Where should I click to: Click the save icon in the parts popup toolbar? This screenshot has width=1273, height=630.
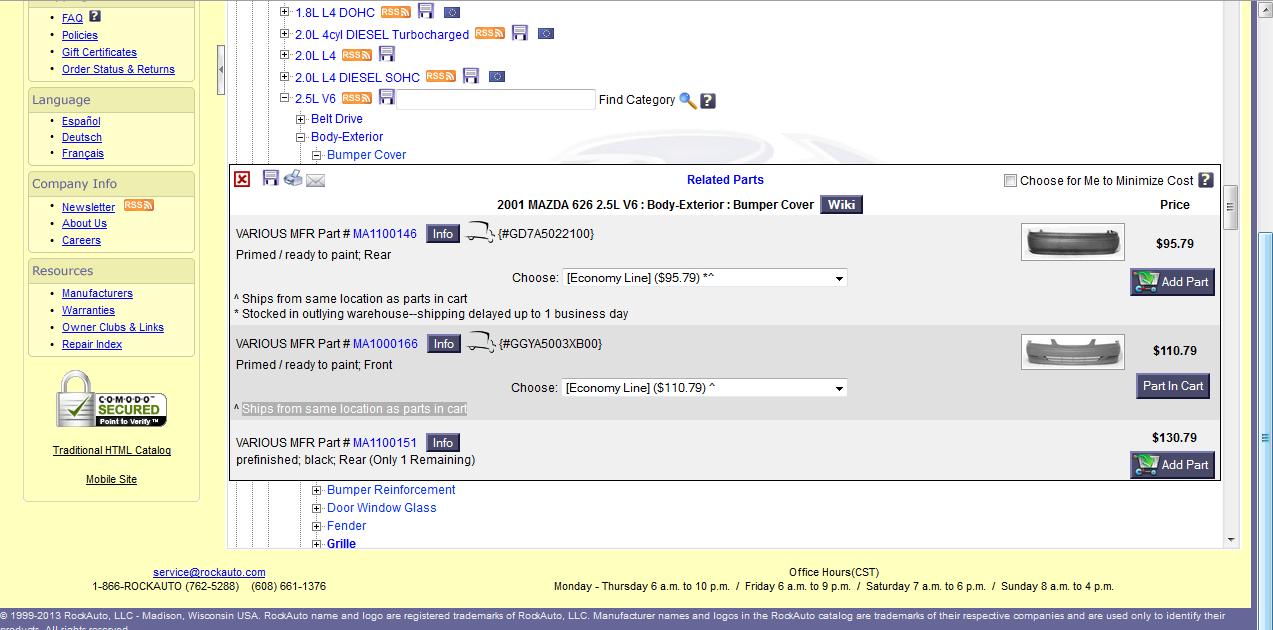pos(271,178)
